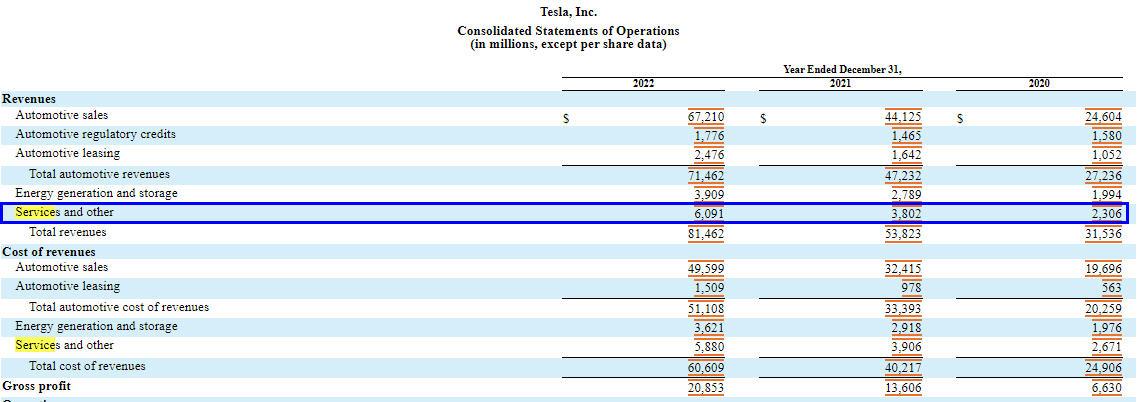Click the 1,580 regulatory credits value

(x=1107, y=136)
